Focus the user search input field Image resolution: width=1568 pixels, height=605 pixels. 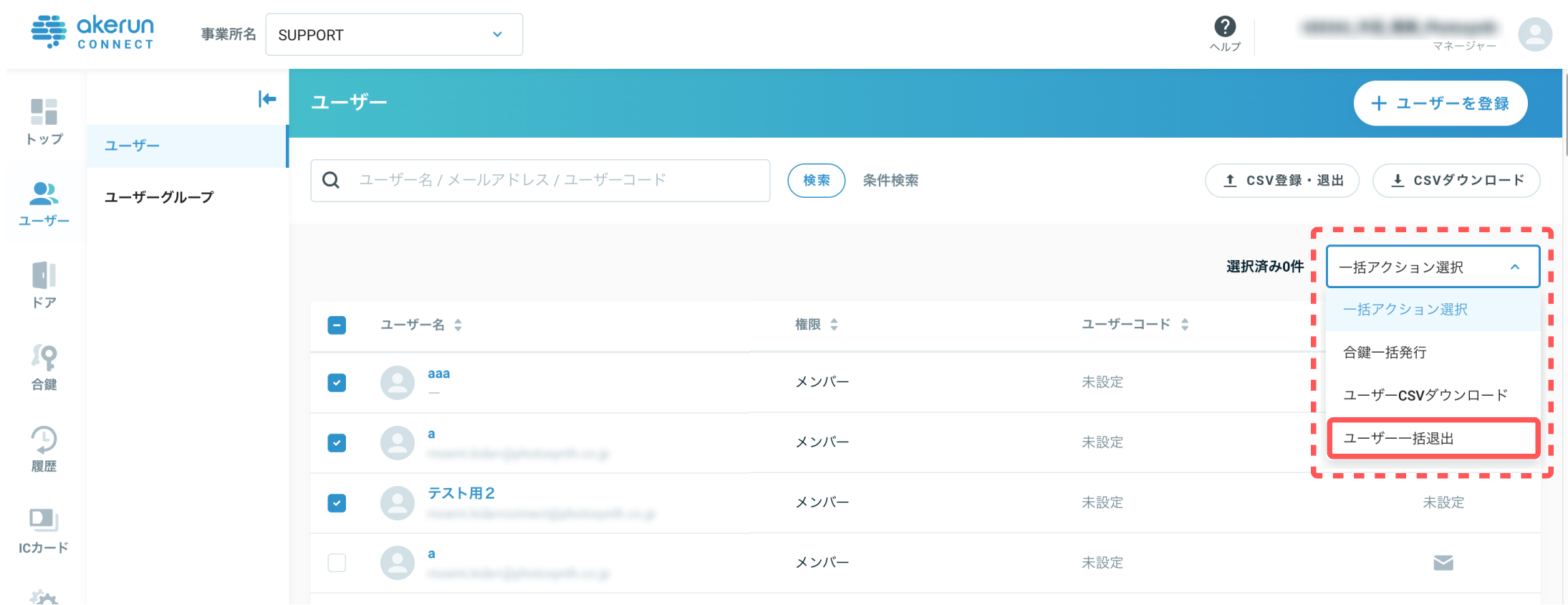[x=540, y=180]
